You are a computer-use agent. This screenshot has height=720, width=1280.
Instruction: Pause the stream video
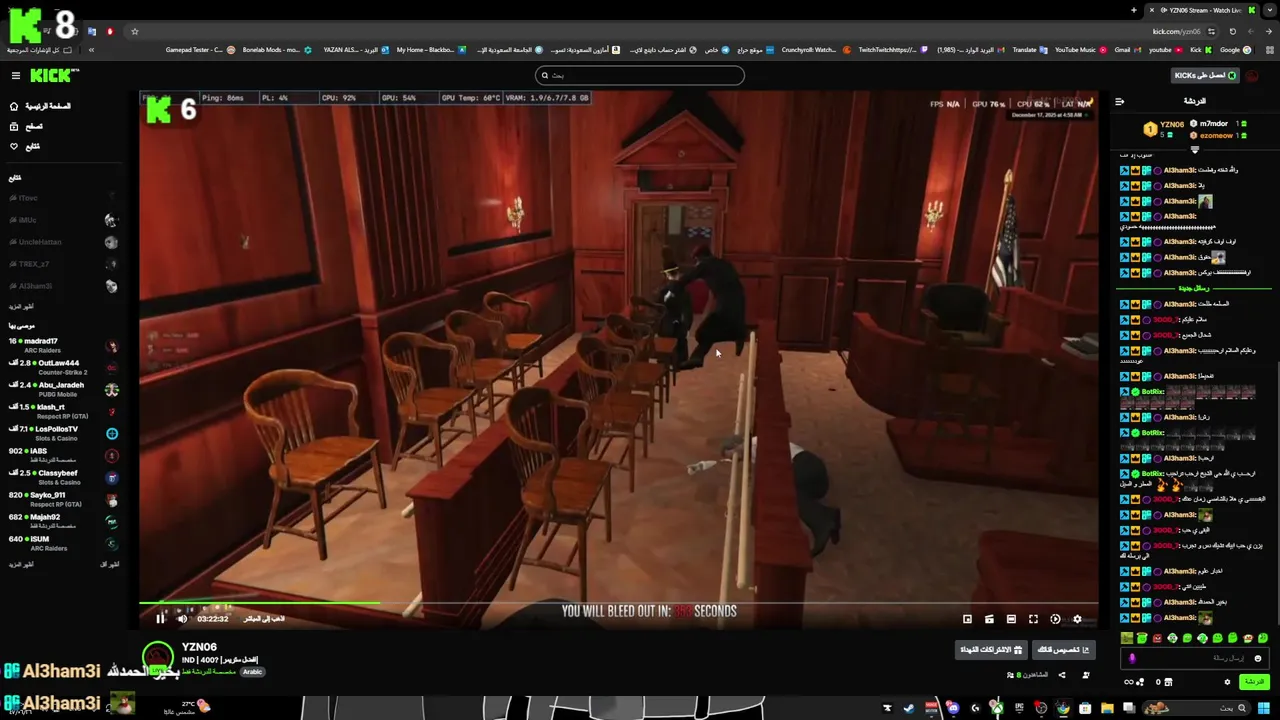pos(160,619)
